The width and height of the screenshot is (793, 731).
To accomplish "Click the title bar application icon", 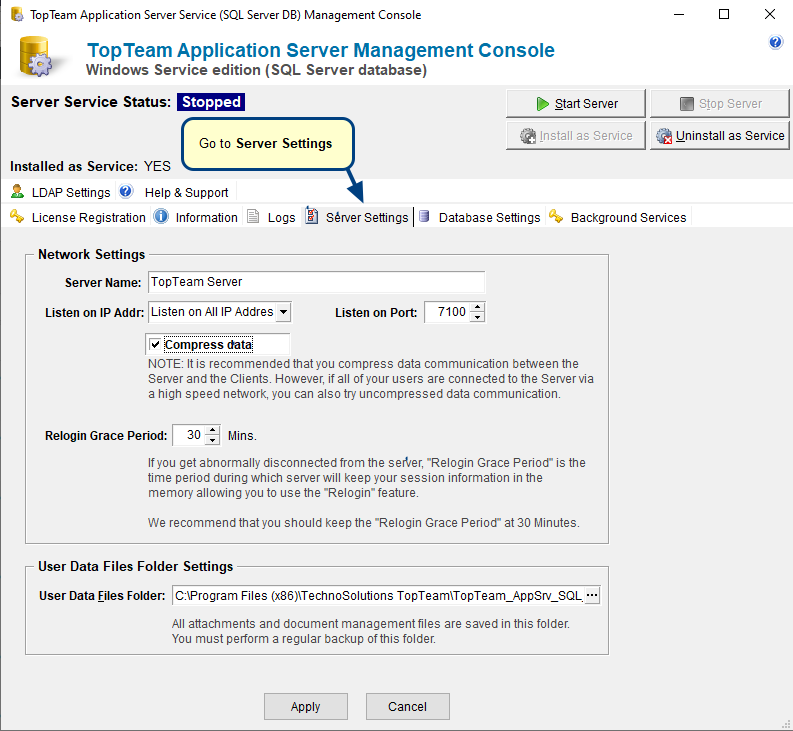I will [17, 14].
